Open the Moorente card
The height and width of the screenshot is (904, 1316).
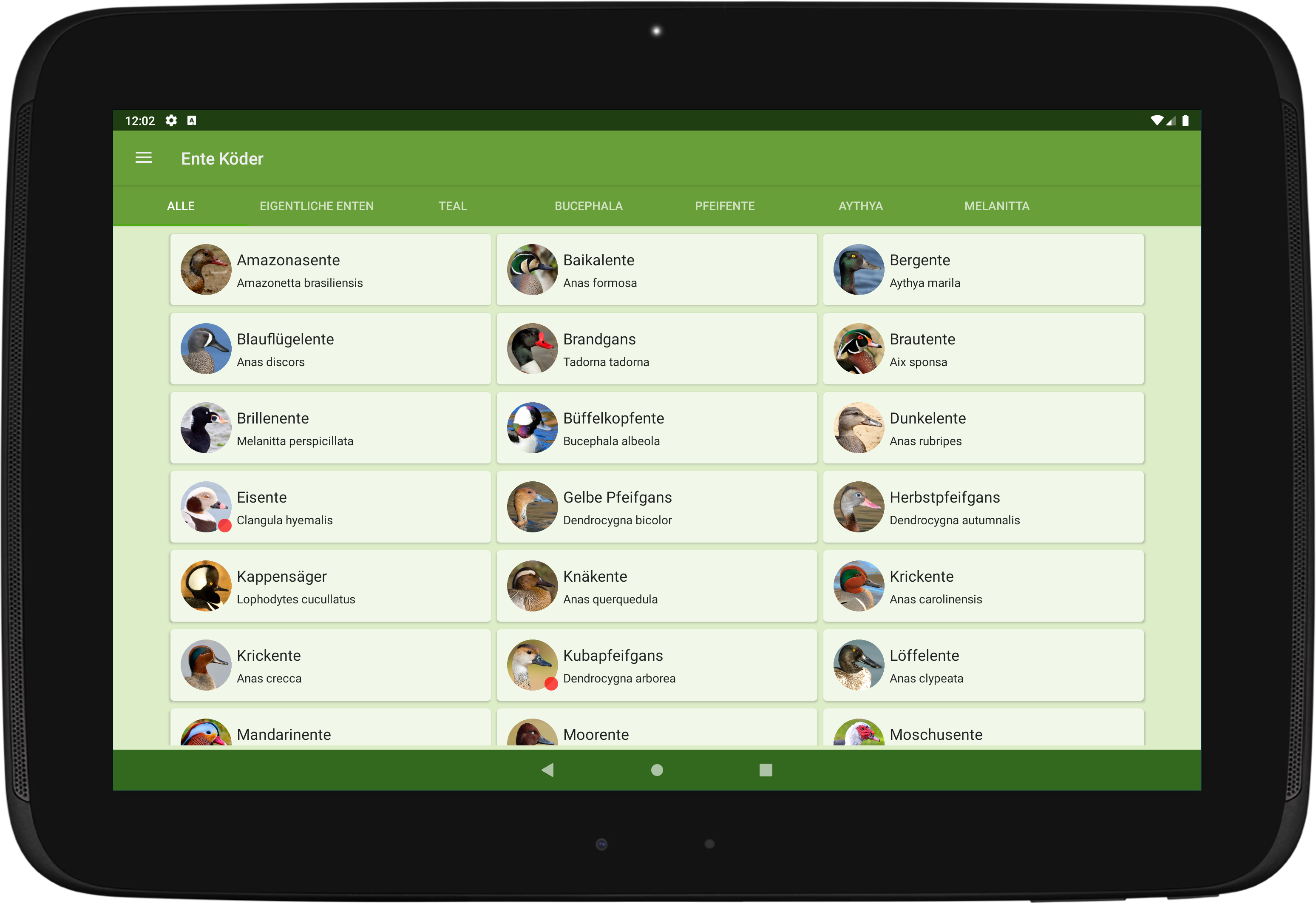click(657, 728)
